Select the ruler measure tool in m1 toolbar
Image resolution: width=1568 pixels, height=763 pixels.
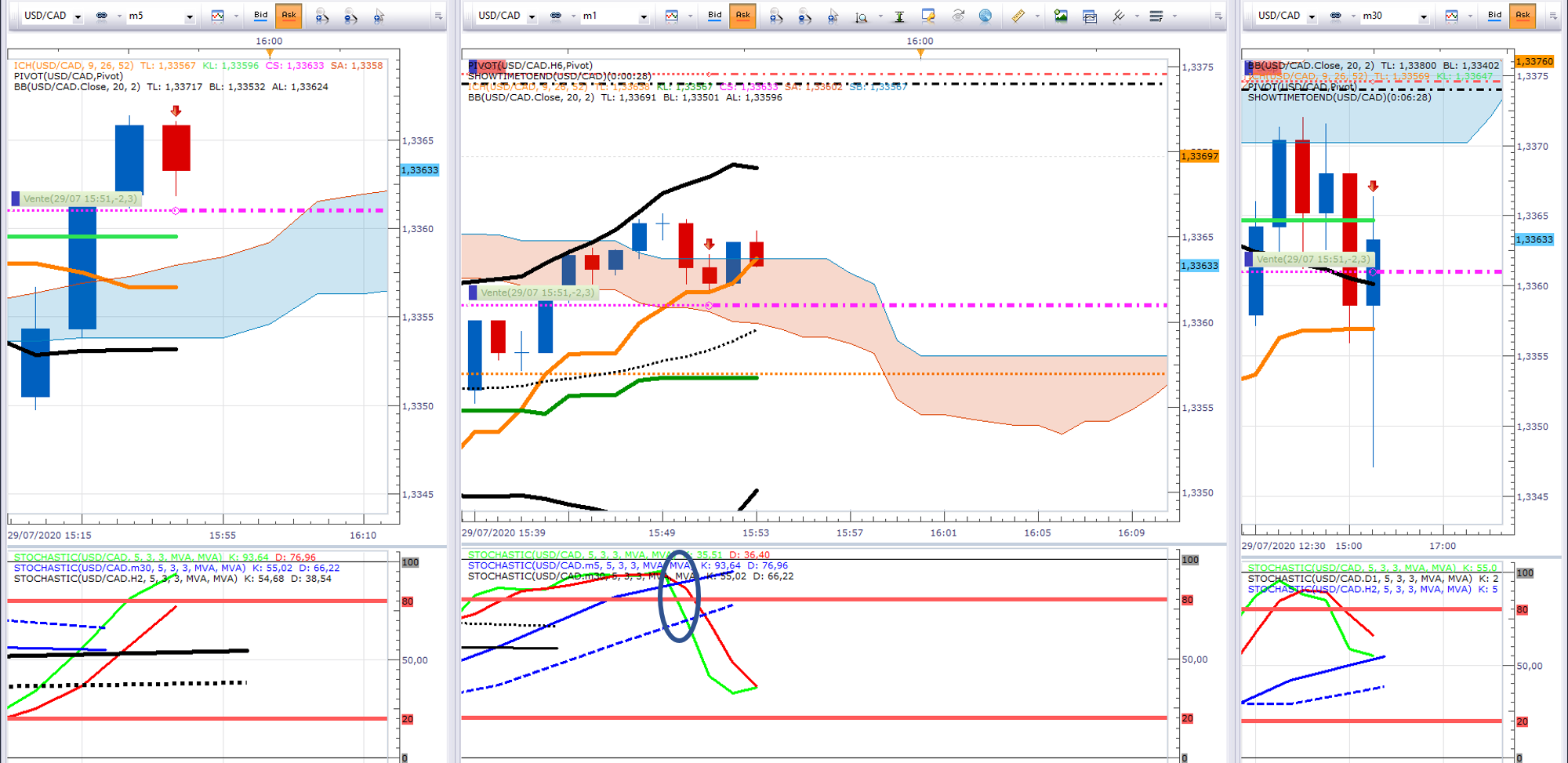[x=1018, y=16]
